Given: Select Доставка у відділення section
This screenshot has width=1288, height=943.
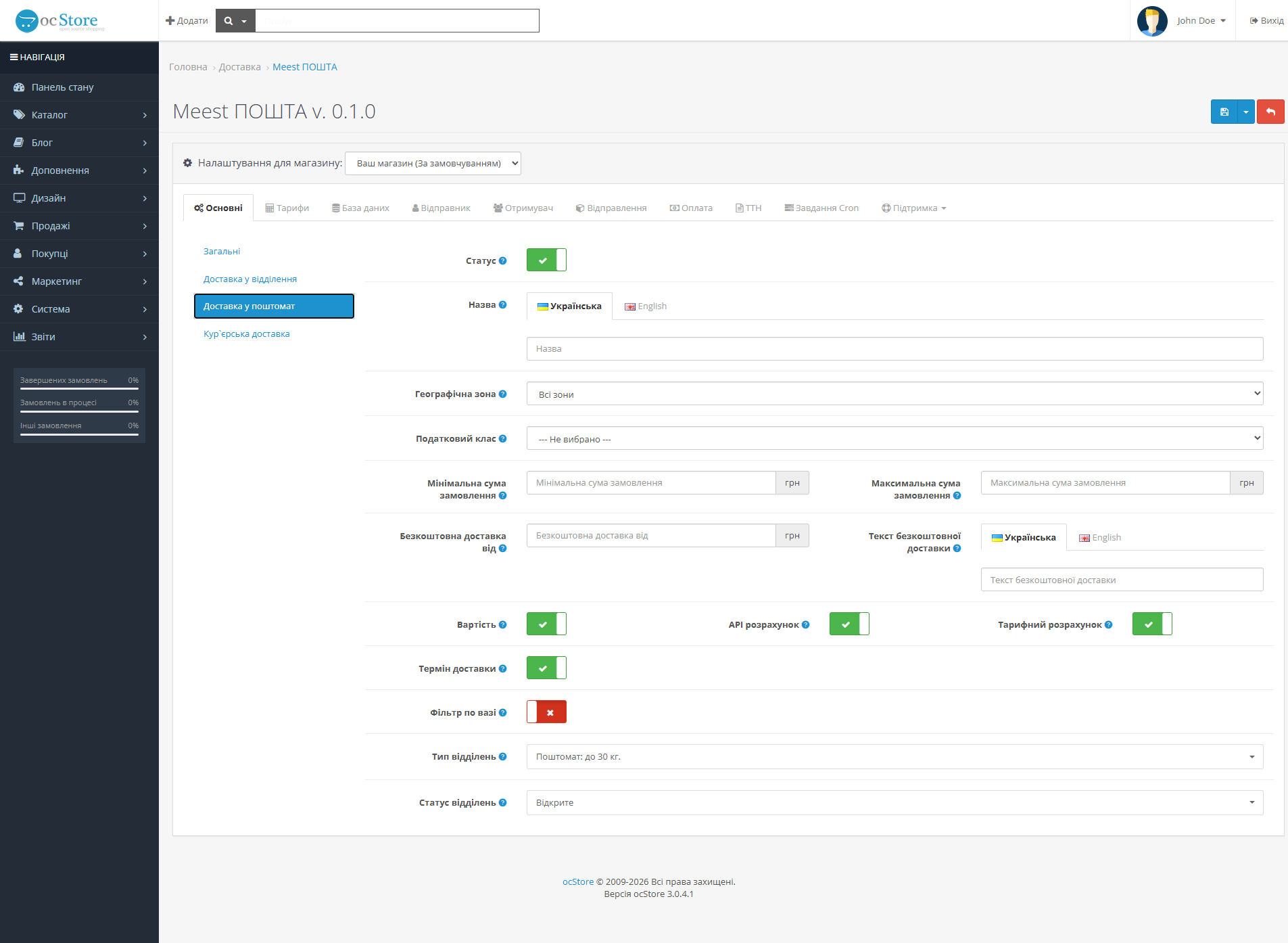Looking at the screenshot, I should coord(274,279).
